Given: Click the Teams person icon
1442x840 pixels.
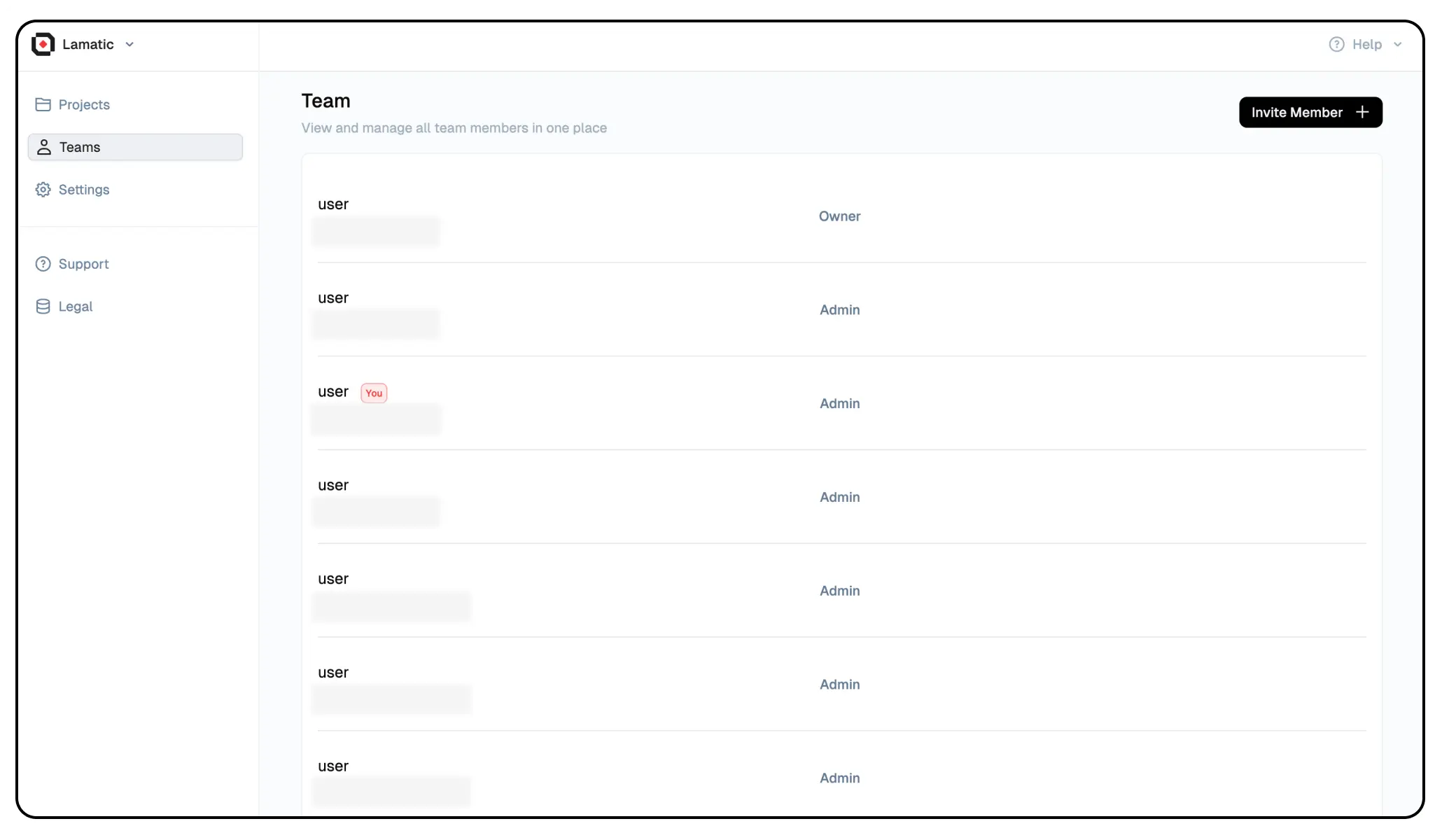Looking at the screenshot, I should point(44,147).
